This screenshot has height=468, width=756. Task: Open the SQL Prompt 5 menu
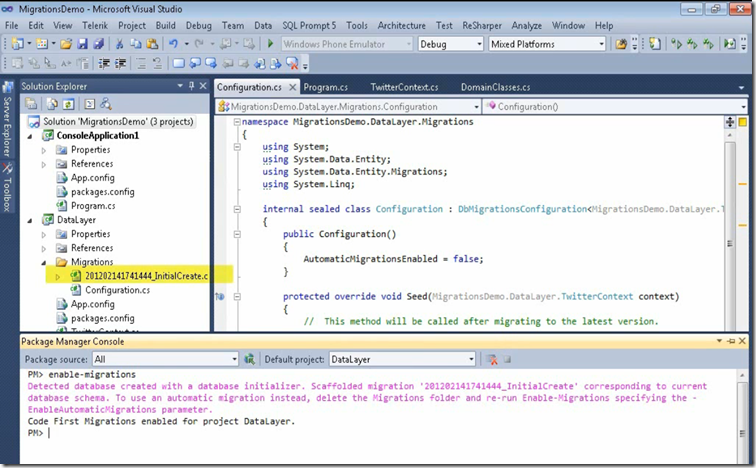pyautogui.click(x=309, y=26)
